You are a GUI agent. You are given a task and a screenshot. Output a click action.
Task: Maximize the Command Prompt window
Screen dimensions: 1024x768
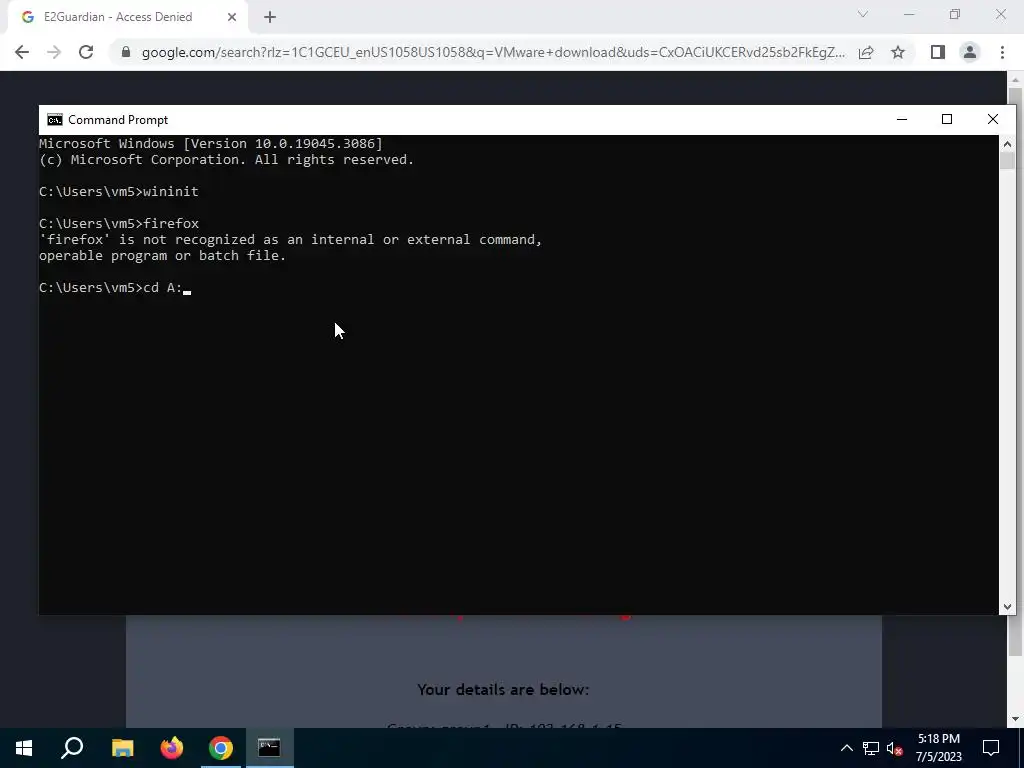[947, 120]
